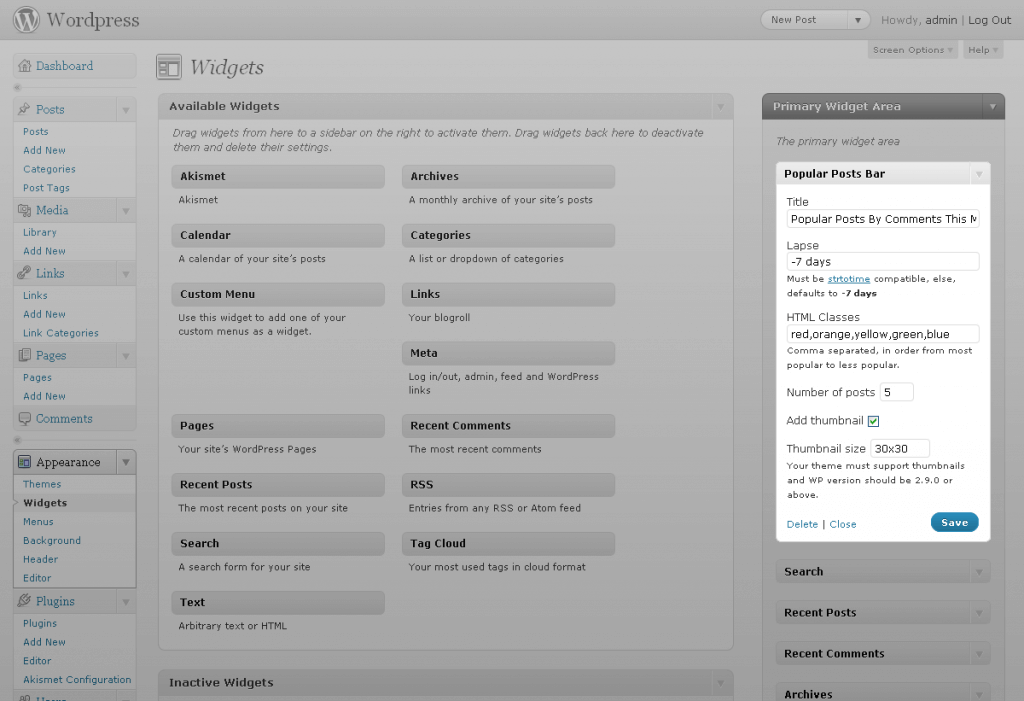Click the Thumbnail size field
The width and height of the screenshot is (1024, 701).
point(900,449)
